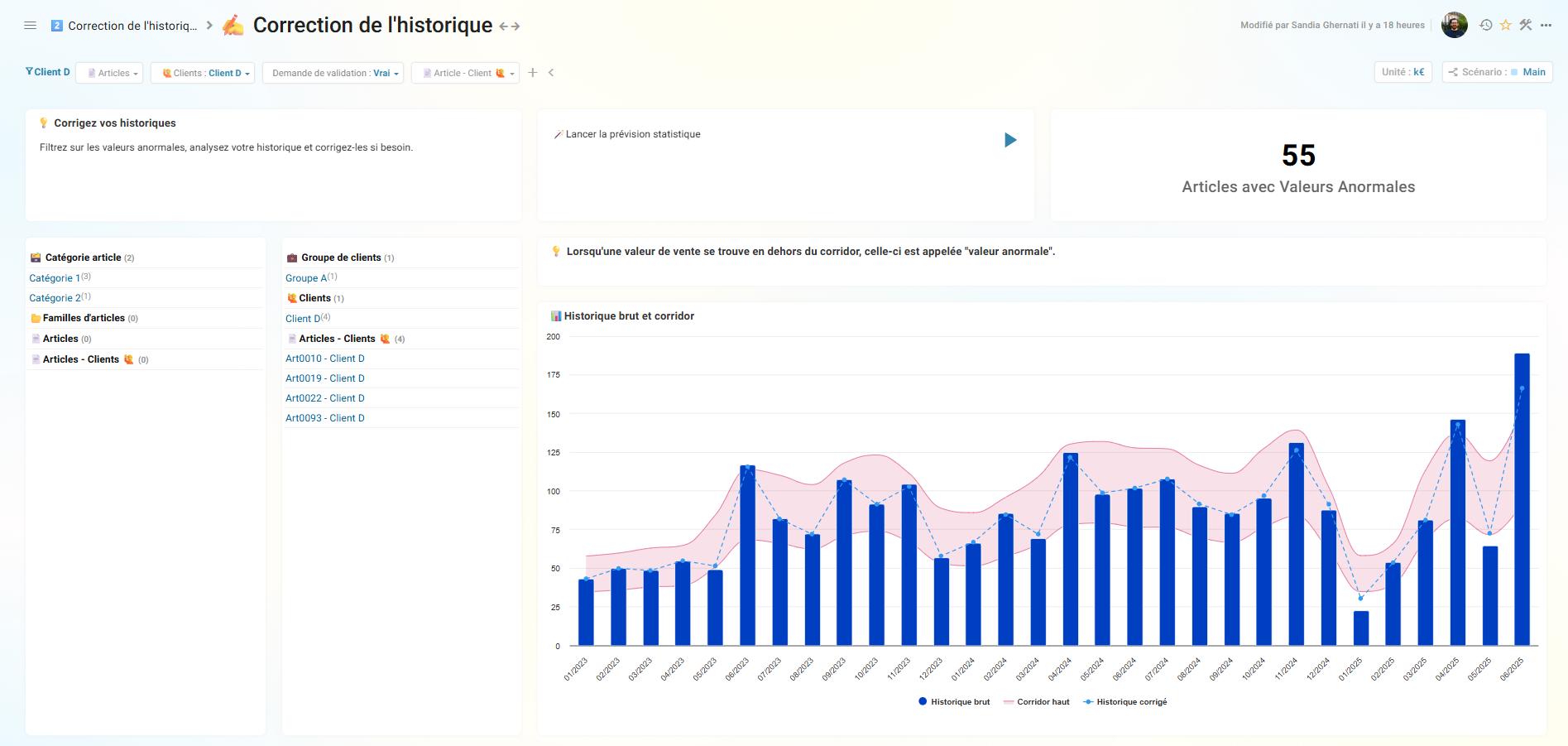Run the statistical forecast play button
Screen dimensions: 1568x746
pos(1010,140)
